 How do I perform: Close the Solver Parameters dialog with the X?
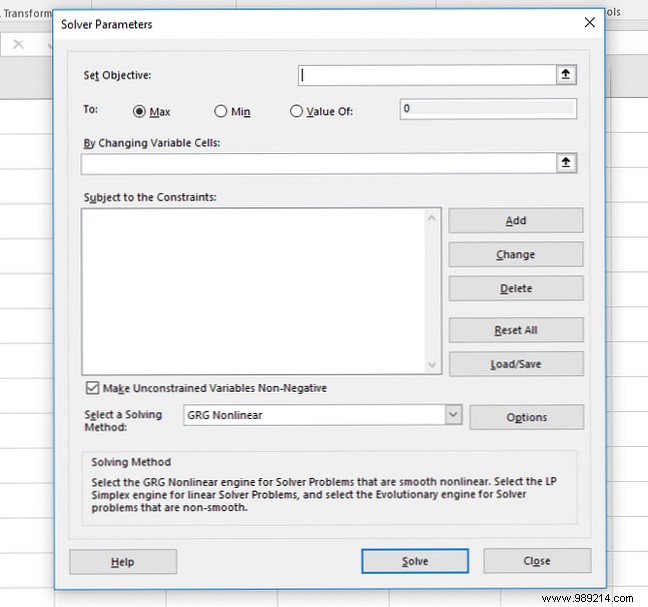click(x=590, y=22)
